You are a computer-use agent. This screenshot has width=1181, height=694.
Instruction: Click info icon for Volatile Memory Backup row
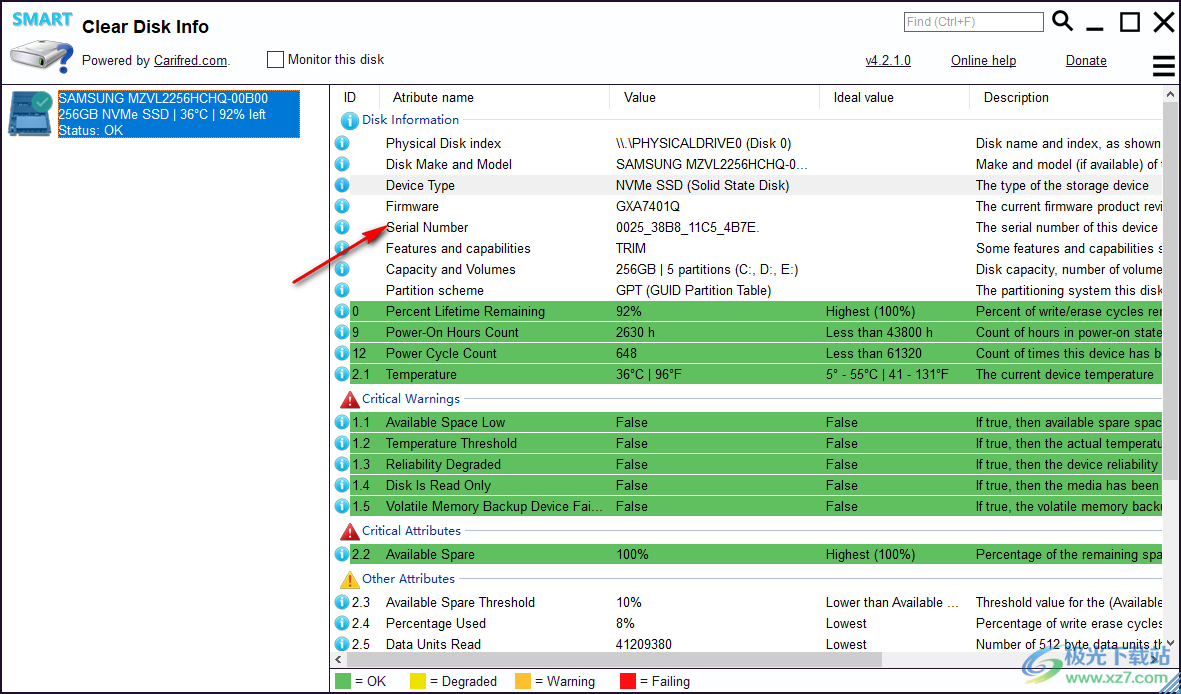(x=342, y=507)
